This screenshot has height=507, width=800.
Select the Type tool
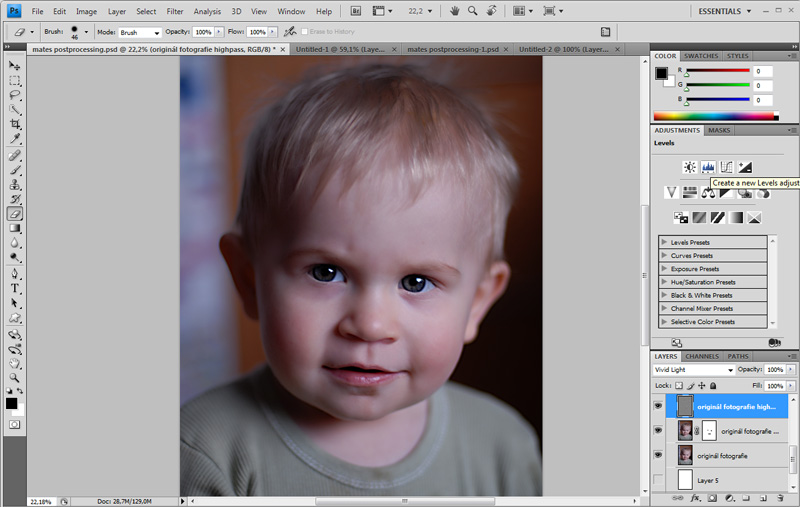[x=15, y=288]
